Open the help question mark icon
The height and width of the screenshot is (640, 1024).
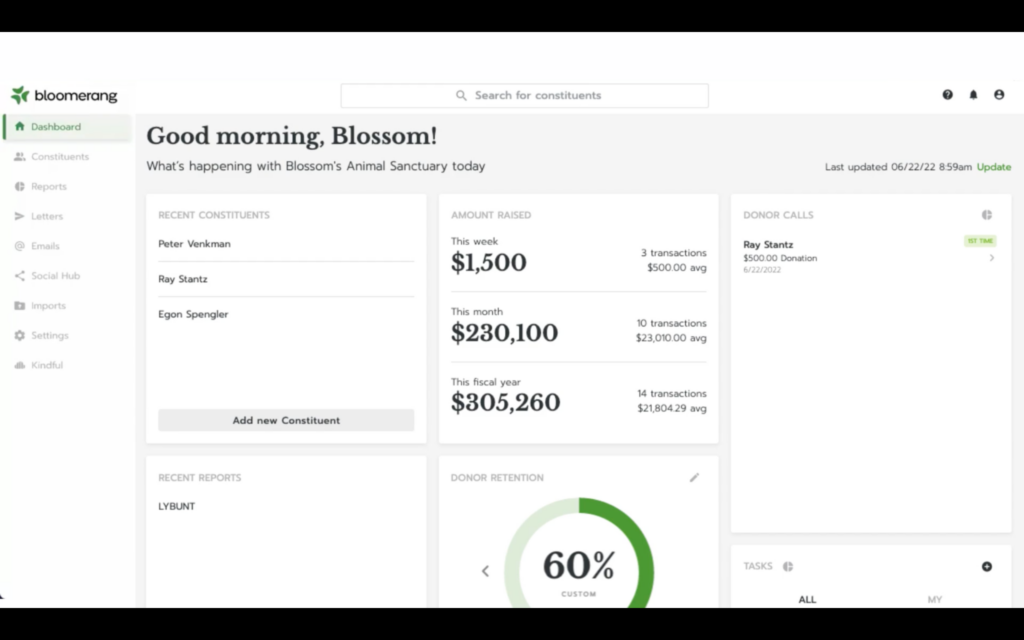click(947, 95)
